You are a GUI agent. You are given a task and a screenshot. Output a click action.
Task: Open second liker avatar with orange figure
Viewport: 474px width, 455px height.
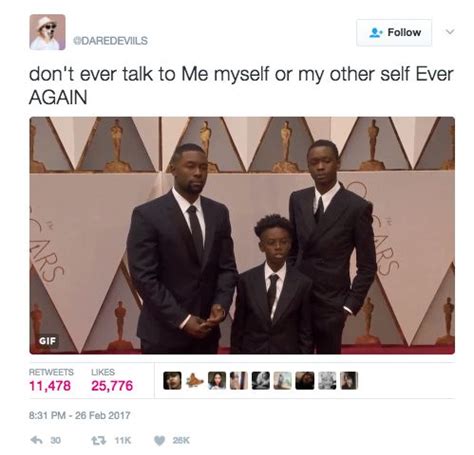[194, 381]
